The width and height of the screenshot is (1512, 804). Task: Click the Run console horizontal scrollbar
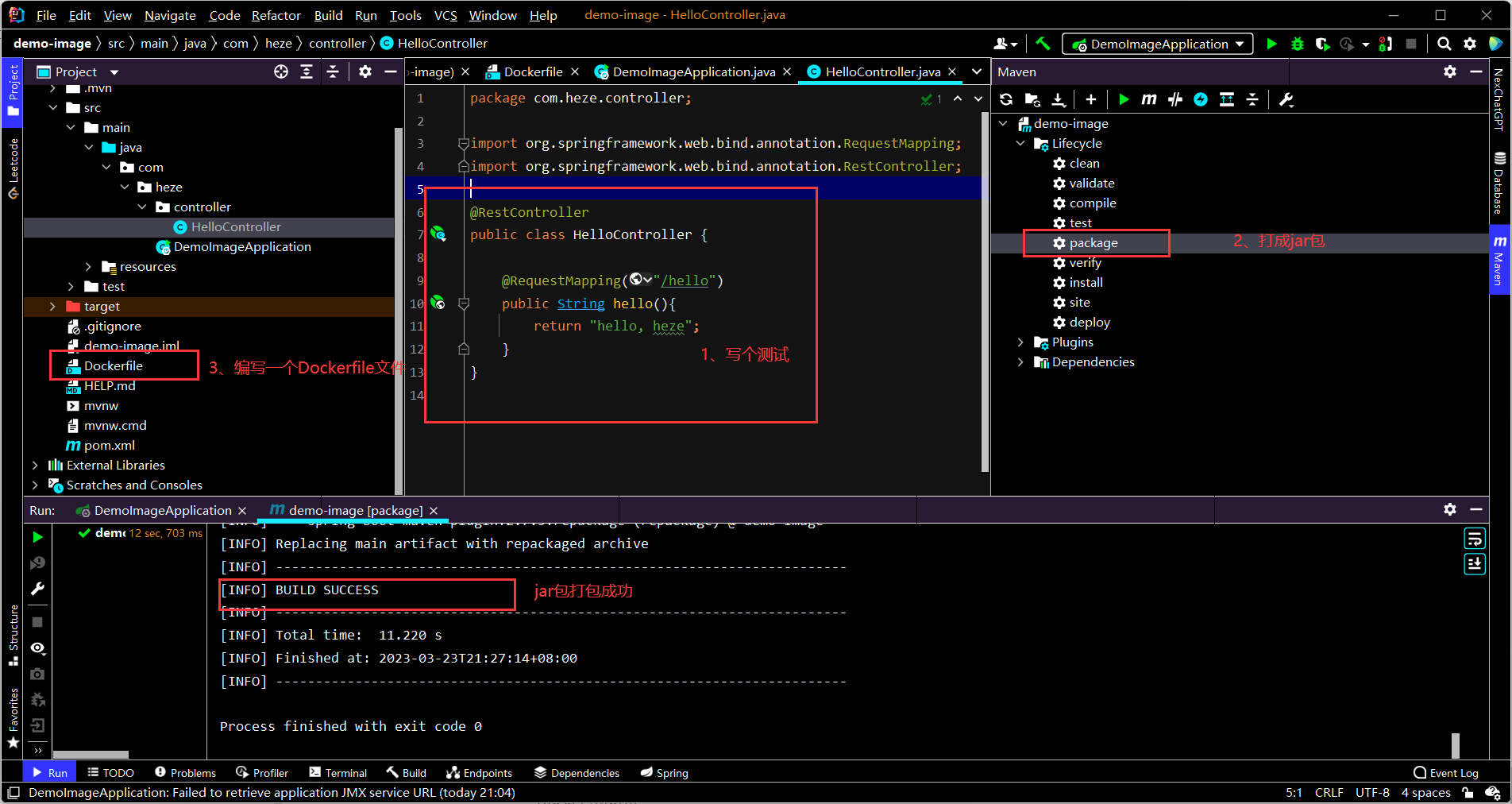click(x=91, y=754)
